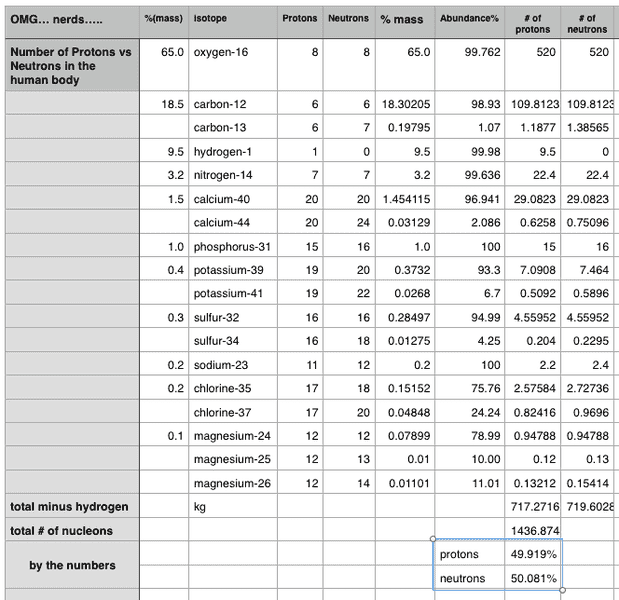
Task: Click the 'magnesium-25' isotope cell
Action: pos(233,459)
